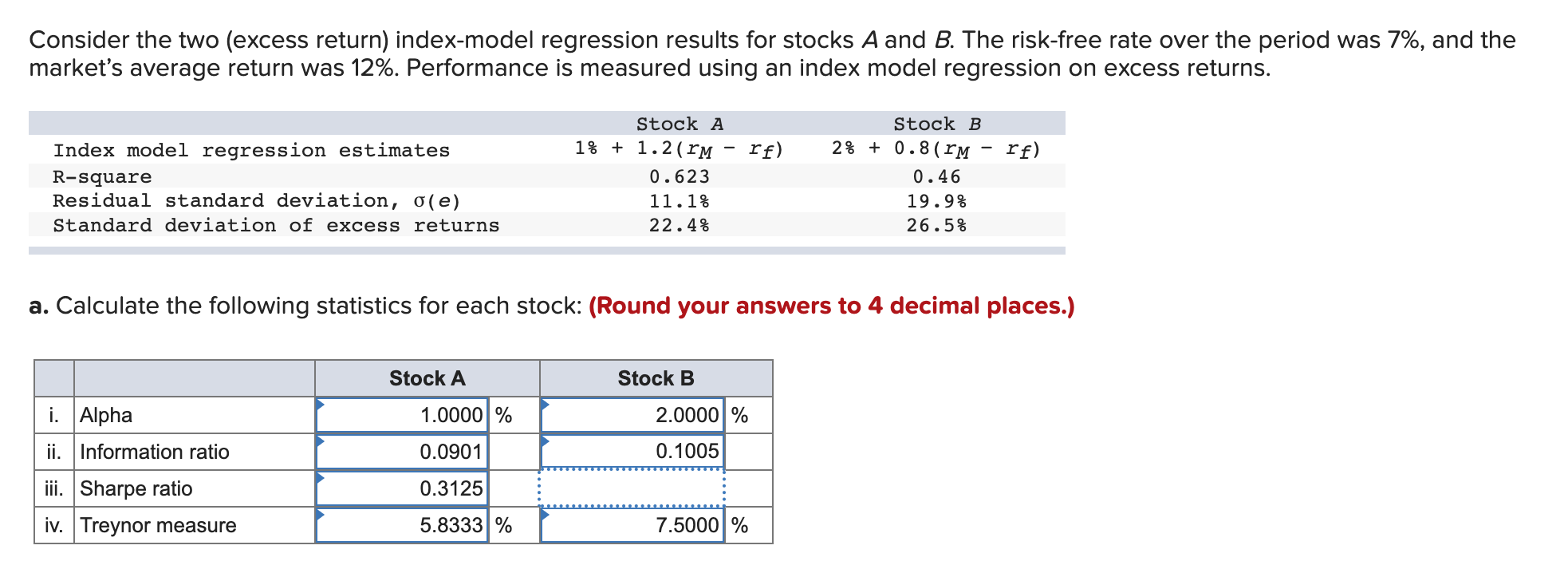1568x573 pixels.
Task: Select the Treynor measure field for Stock B
Action: tap(634, 524)
